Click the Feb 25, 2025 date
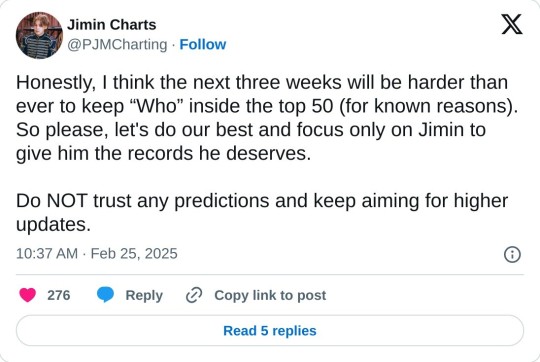The width and height of the screenshot is (540, 362). pyautogui.click(x=134, y=254)
